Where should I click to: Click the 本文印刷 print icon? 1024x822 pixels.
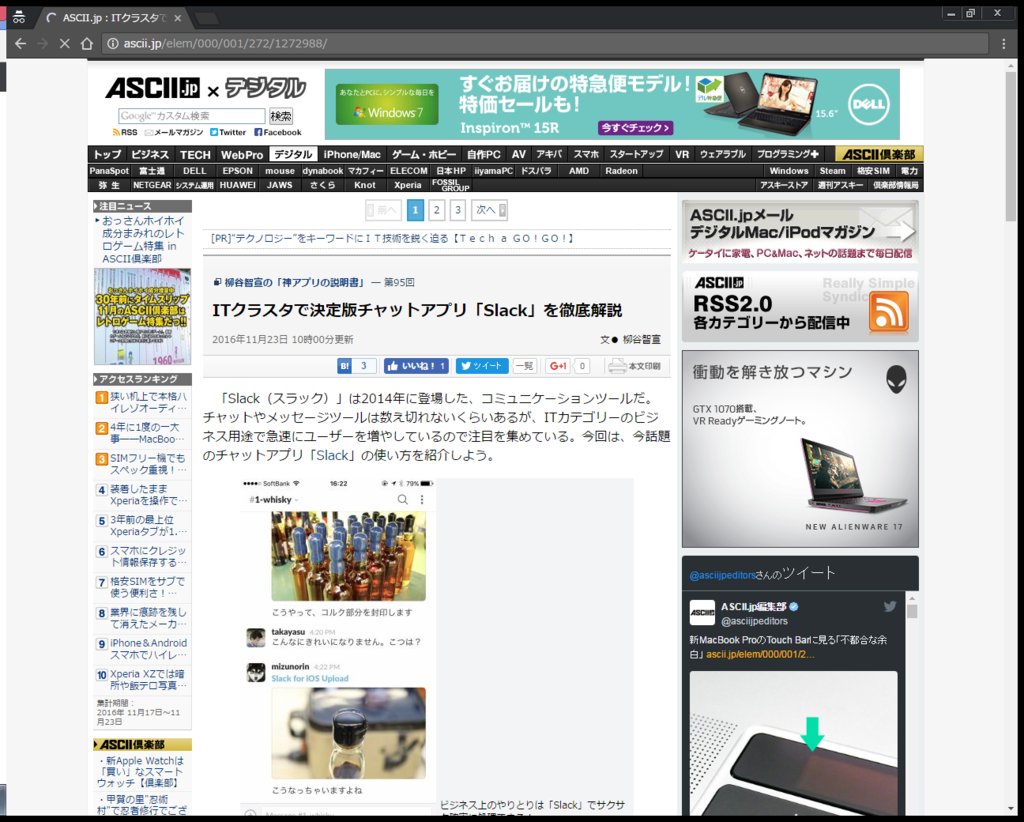(634, 366)
